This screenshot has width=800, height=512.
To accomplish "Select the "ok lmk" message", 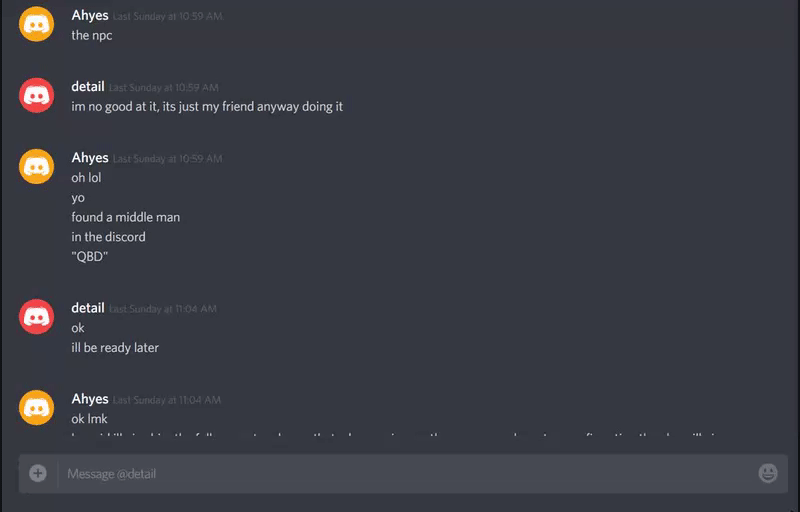I will click(89, 419).
